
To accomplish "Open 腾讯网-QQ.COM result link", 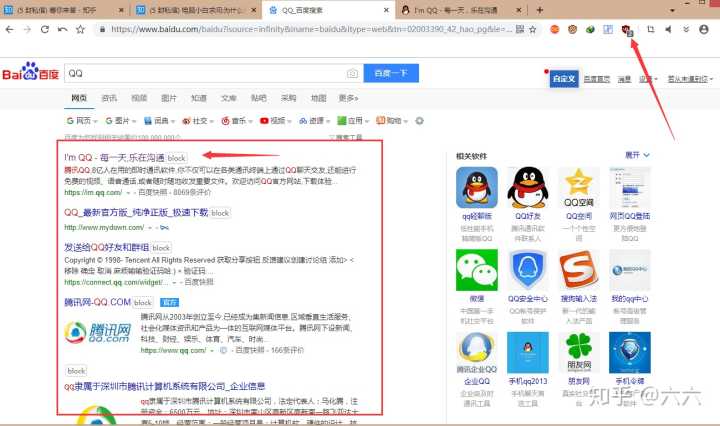I will point(97,302).
